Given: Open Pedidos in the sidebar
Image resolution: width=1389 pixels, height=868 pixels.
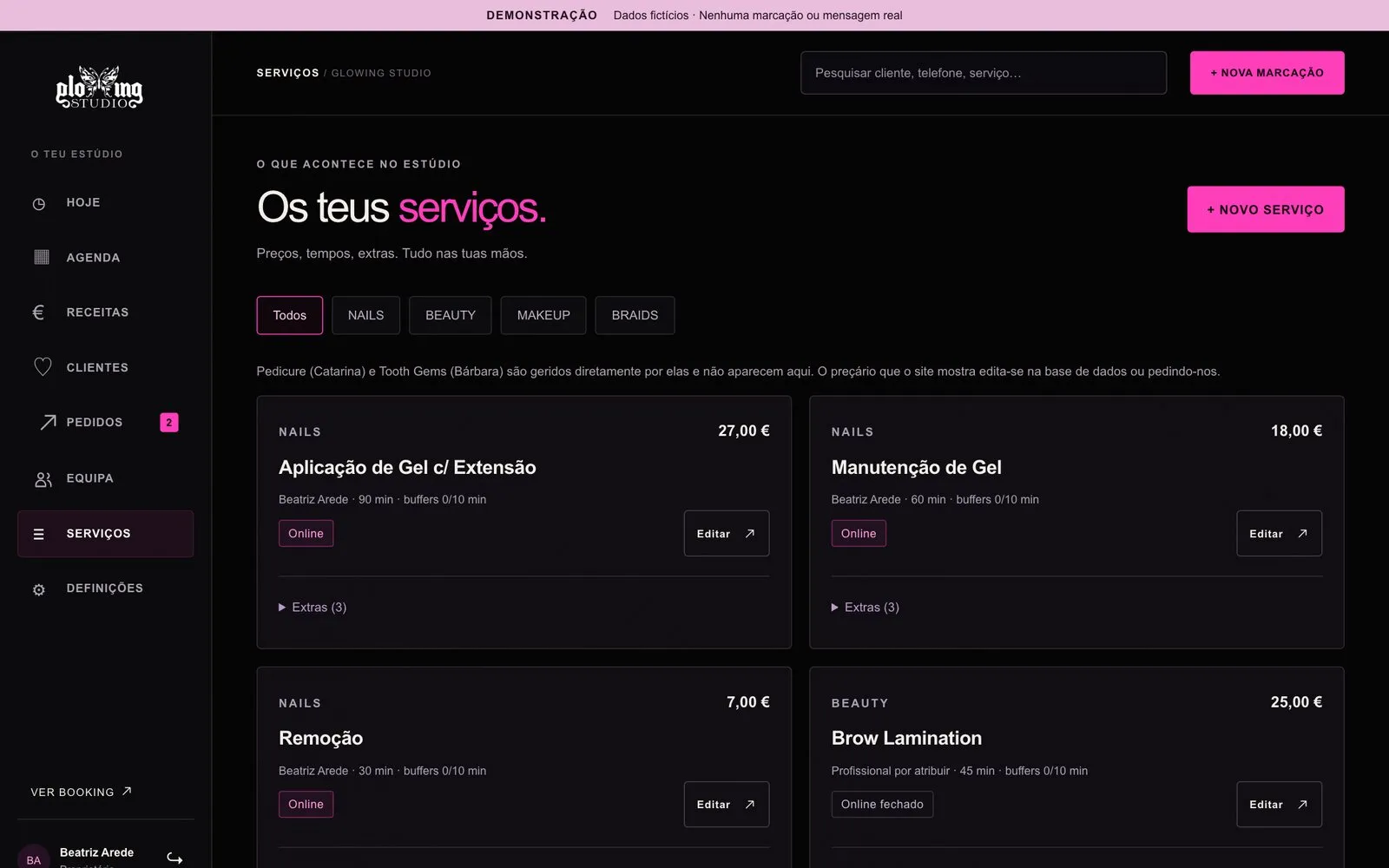Looking at the screenshot, I should coord(105,423).
